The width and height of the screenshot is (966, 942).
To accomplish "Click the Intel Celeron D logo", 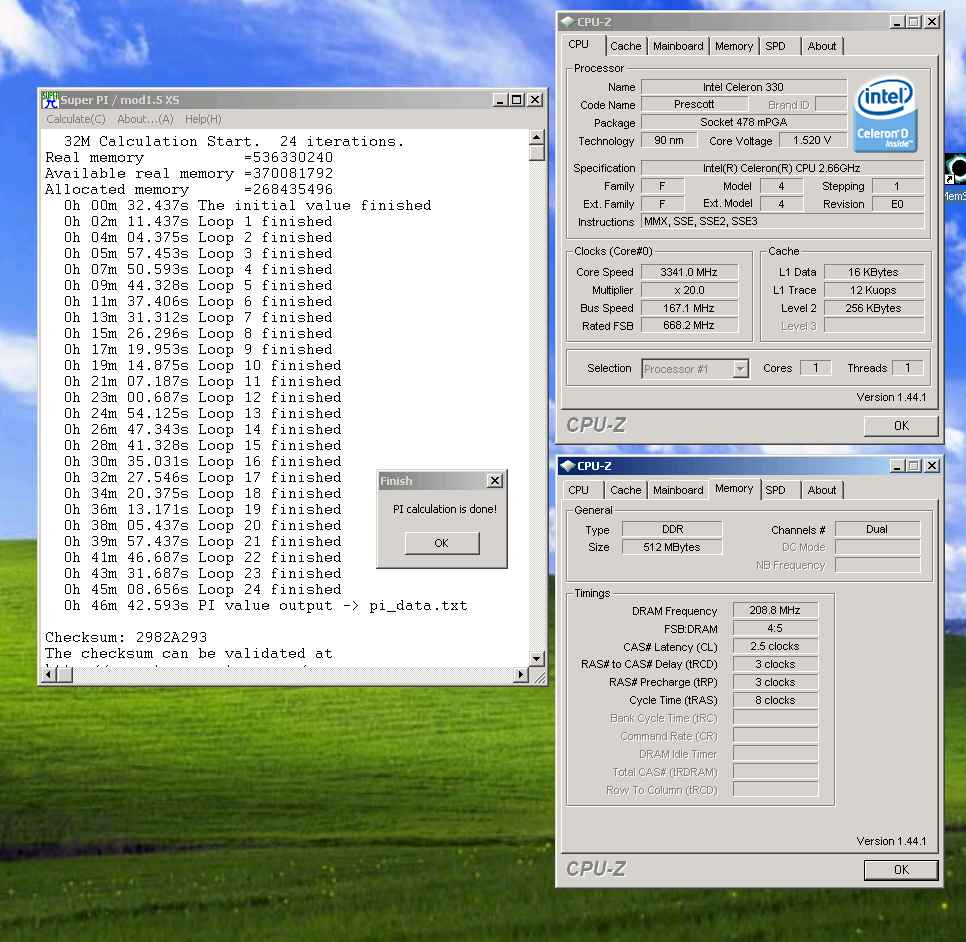I will click(885, 114).
